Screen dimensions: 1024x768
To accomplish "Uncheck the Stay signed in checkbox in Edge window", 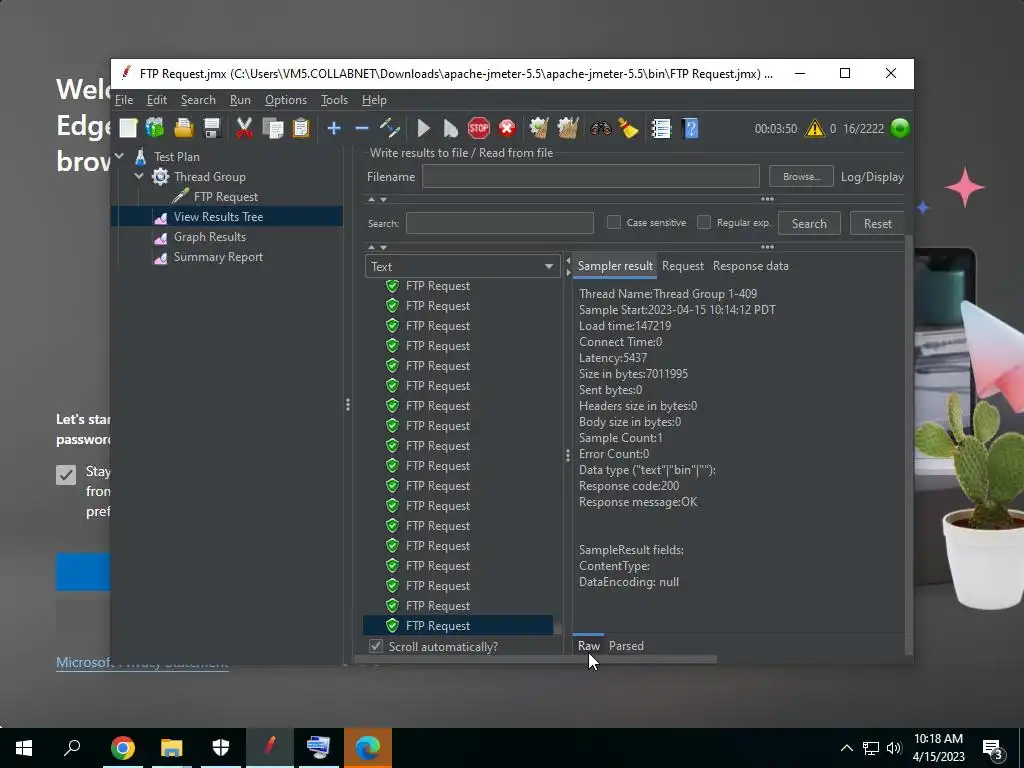I will coord(66,475).
